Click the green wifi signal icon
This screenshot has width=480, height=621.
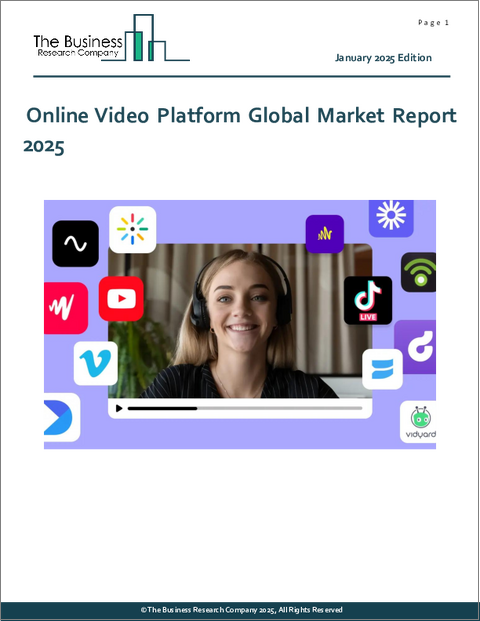pos(419,272)
